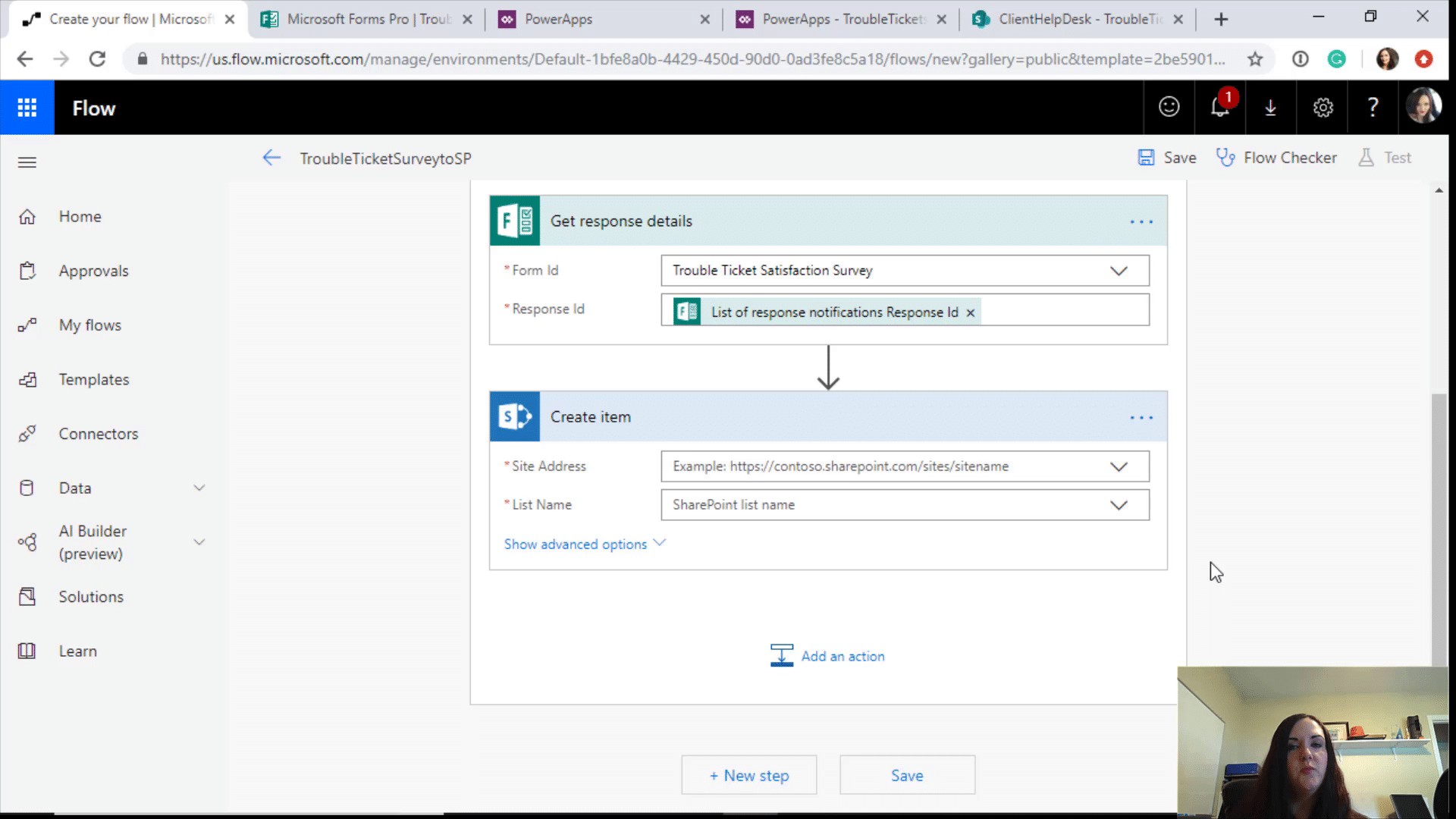
Task: Open notifications bell
Action: tap(1220, 107)
